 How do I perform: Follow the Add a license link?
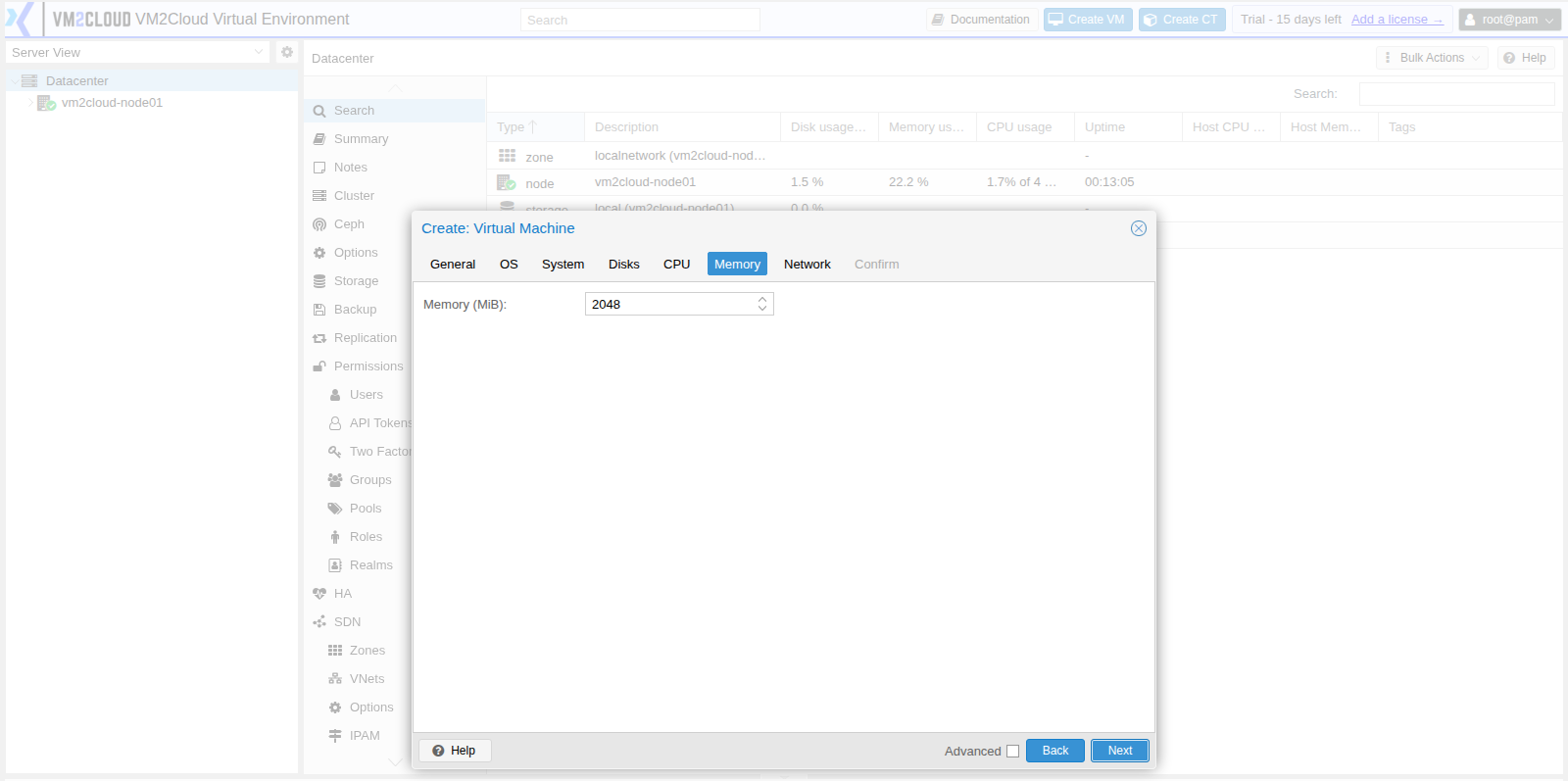tap(1396, 20)
